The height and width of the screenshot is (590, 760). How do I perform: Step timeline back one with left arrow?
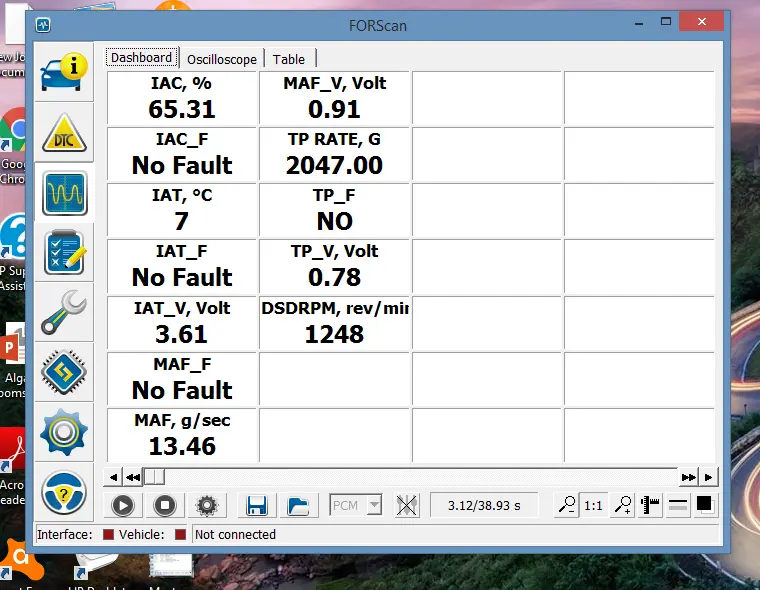[113, 477]
